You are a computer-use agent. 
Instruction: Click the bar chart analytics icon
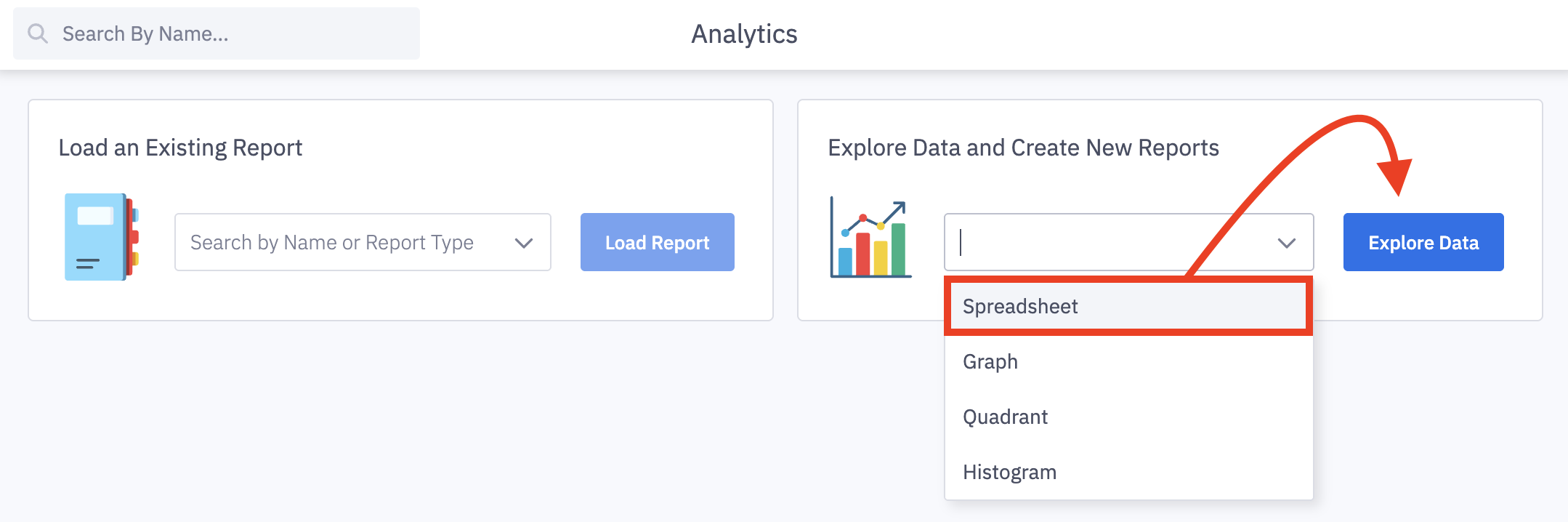870,238
